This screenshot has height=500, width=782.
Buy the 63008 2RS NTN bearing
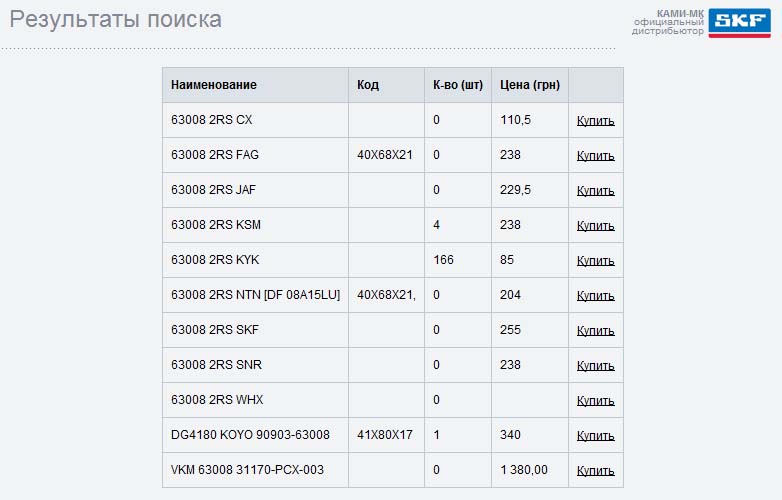click(595, 296)
